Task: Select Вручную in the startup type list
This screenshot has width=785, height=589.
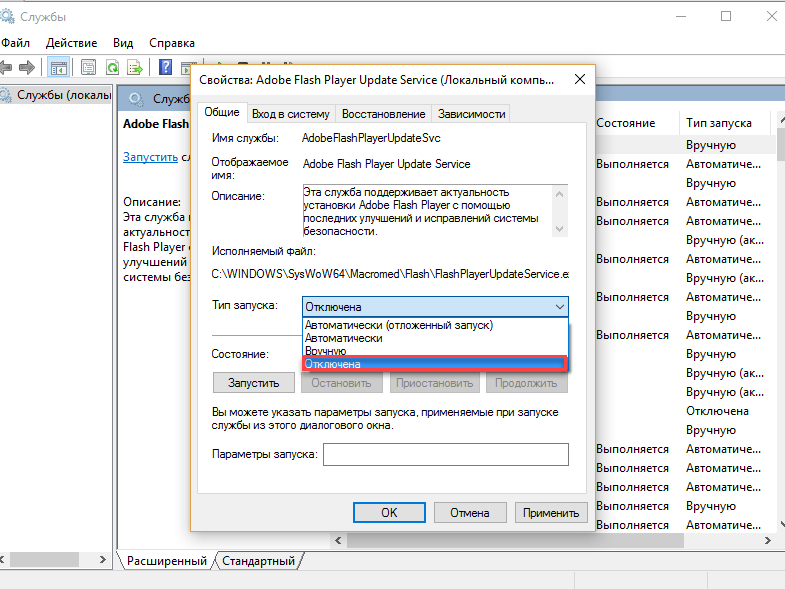Action: [326, 351]
